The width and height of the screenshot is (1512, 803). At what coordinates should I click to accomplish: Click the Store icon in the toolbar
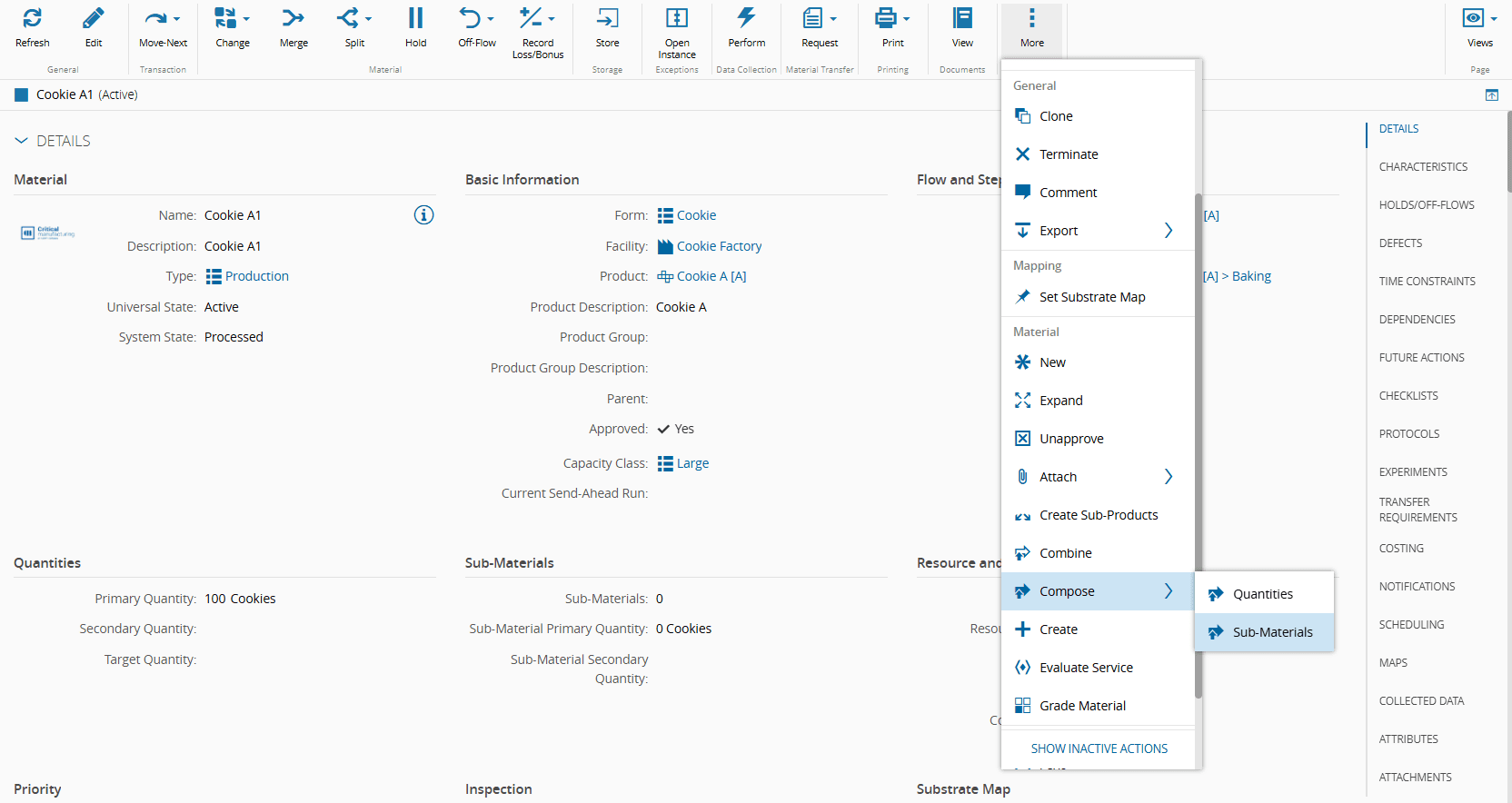(x=607, y=19)
